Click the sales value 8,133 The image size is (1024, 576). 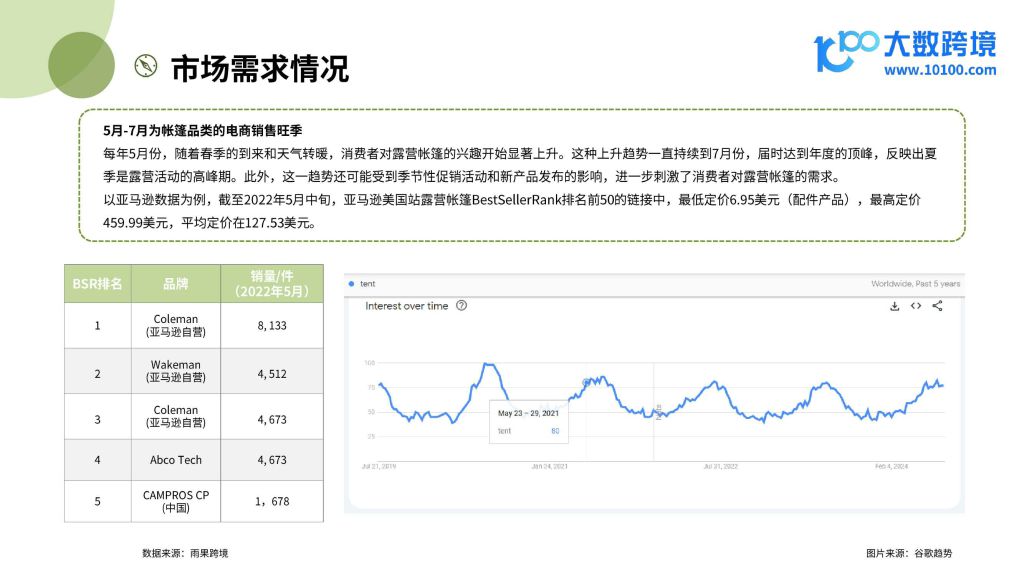pos(272,325)
